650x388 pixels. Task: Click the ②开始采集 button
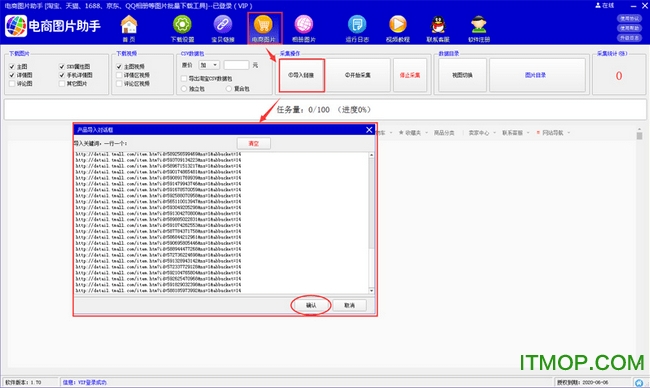[x=358, y=75]
